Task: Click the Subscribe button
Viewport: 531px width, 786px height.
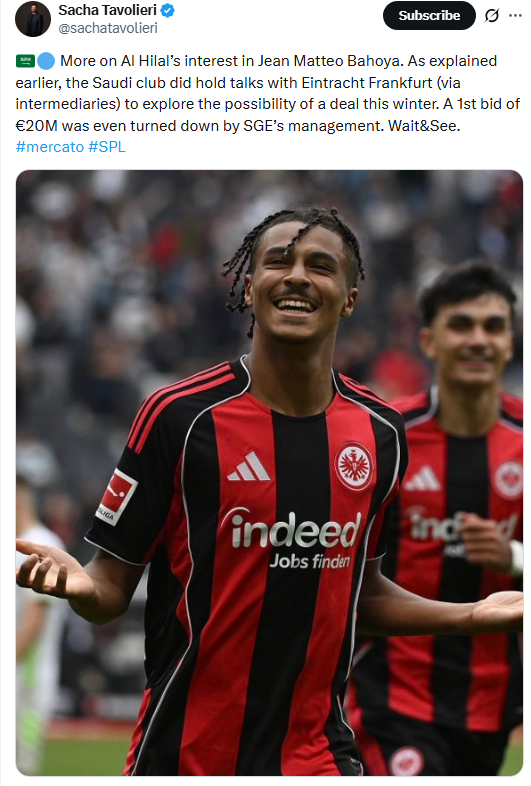Action: pos(429,16)
